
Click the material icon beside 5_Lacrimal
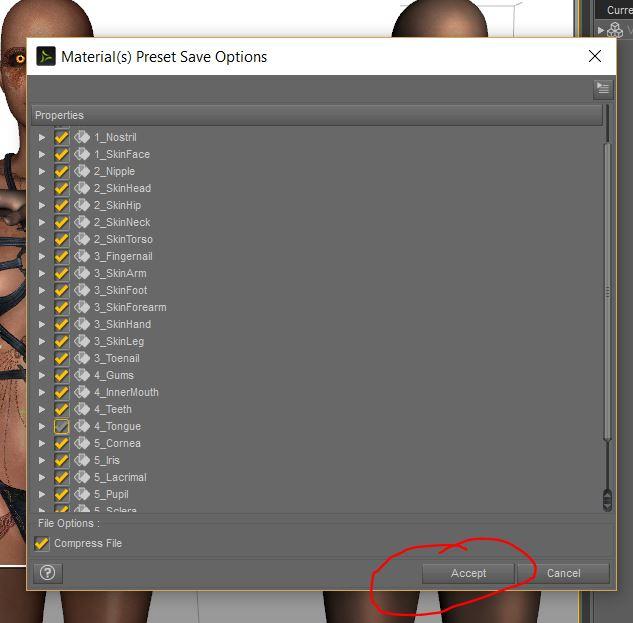(x=82, y=477)
